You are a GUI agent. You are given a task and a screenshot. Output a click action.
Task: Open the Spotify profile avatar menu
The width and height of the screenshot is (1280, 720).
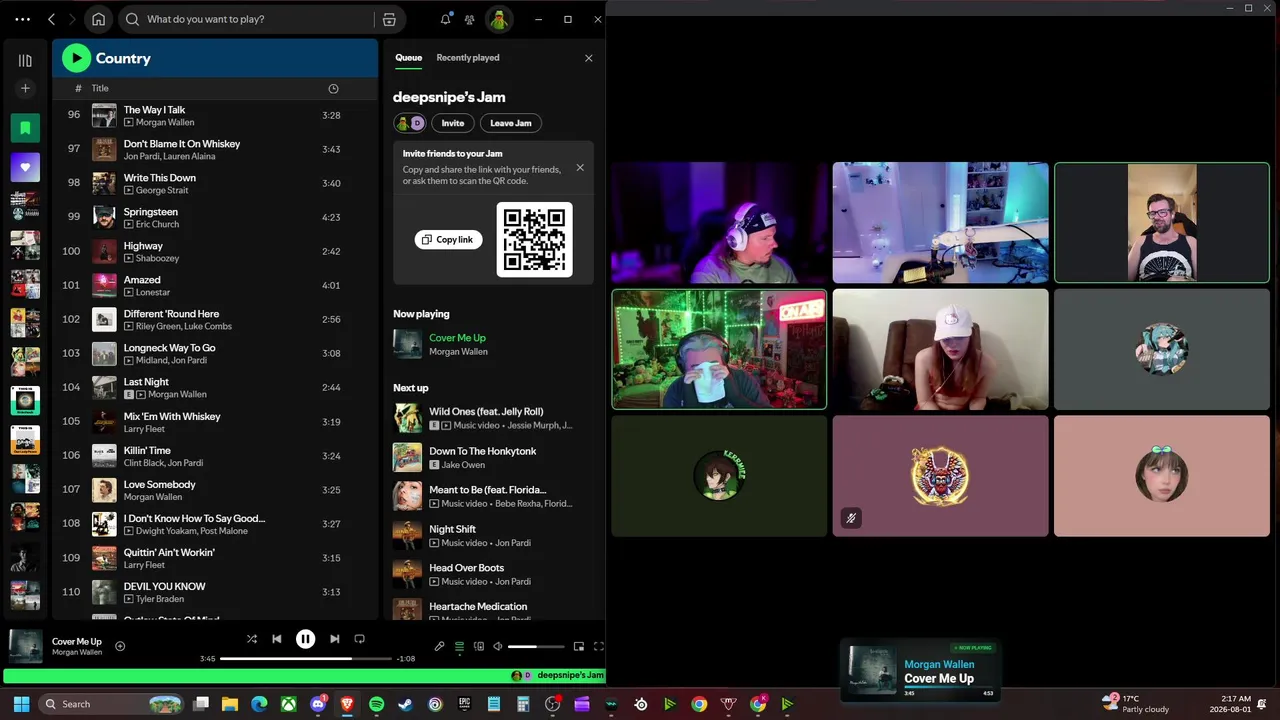coord(499,19)
